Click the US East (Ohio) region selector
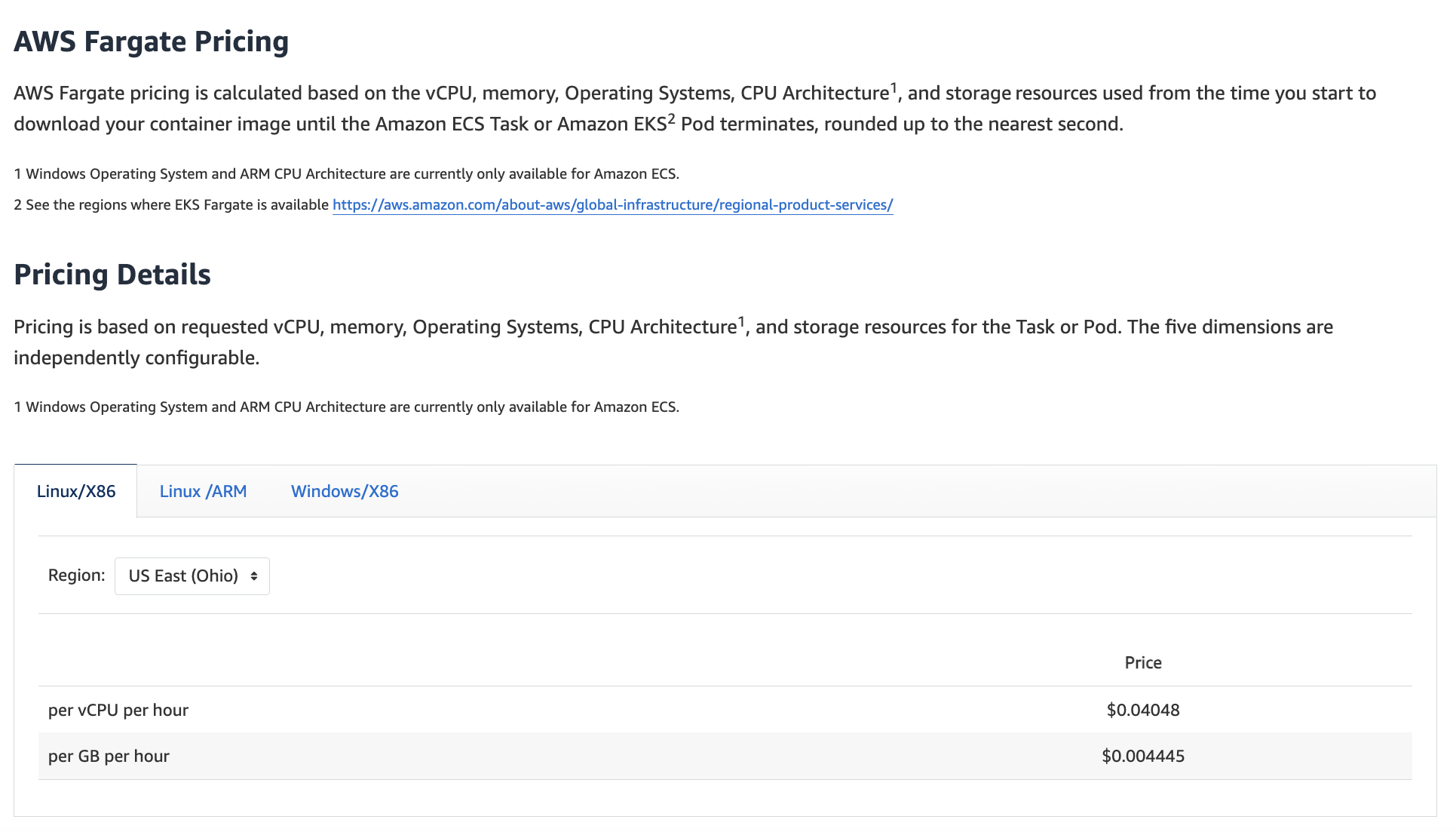 [192, 576]
